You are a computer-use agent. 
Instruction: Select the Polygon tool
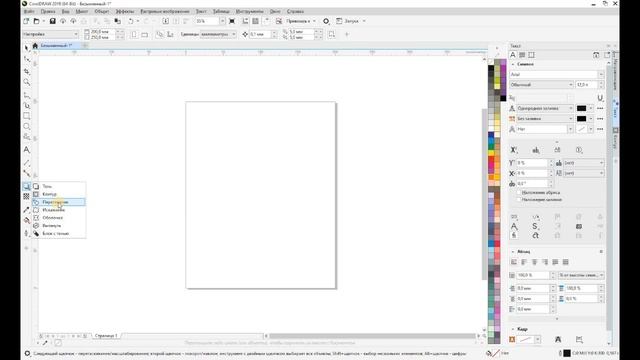pyautogui.click(x=27, y=137)
